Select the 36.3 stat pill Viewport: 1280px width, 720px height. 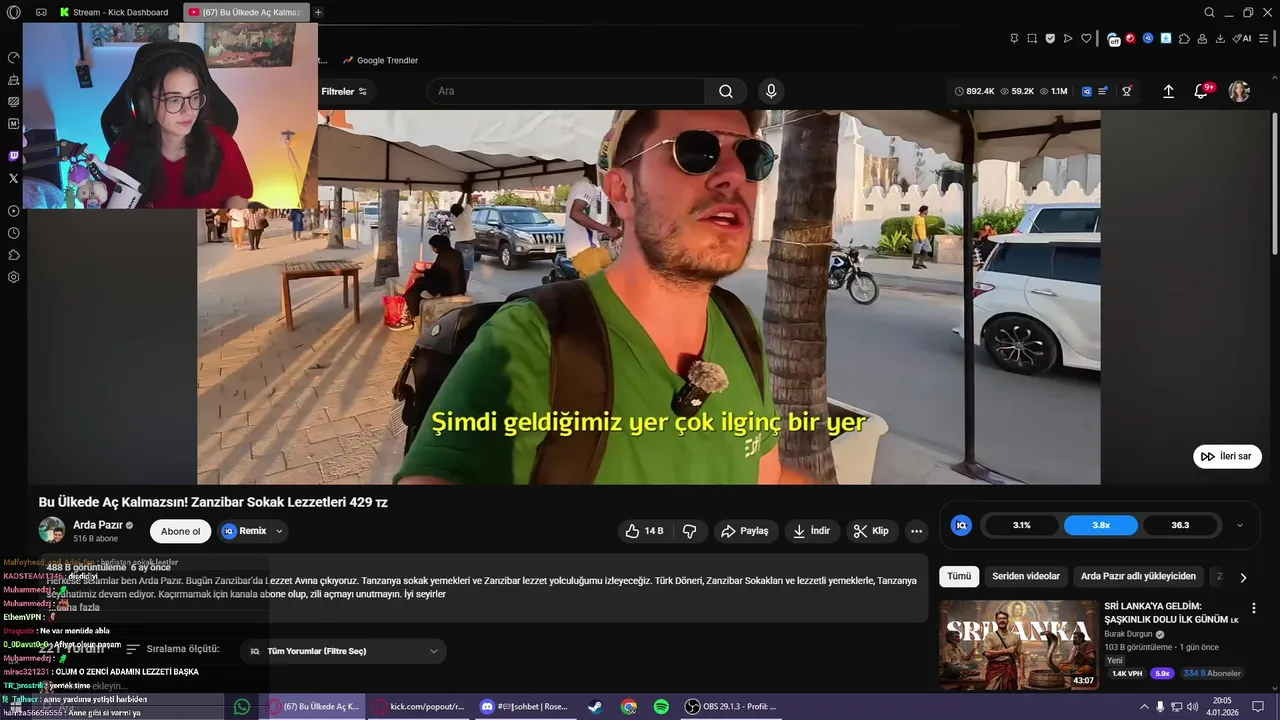coord(1180,525)
